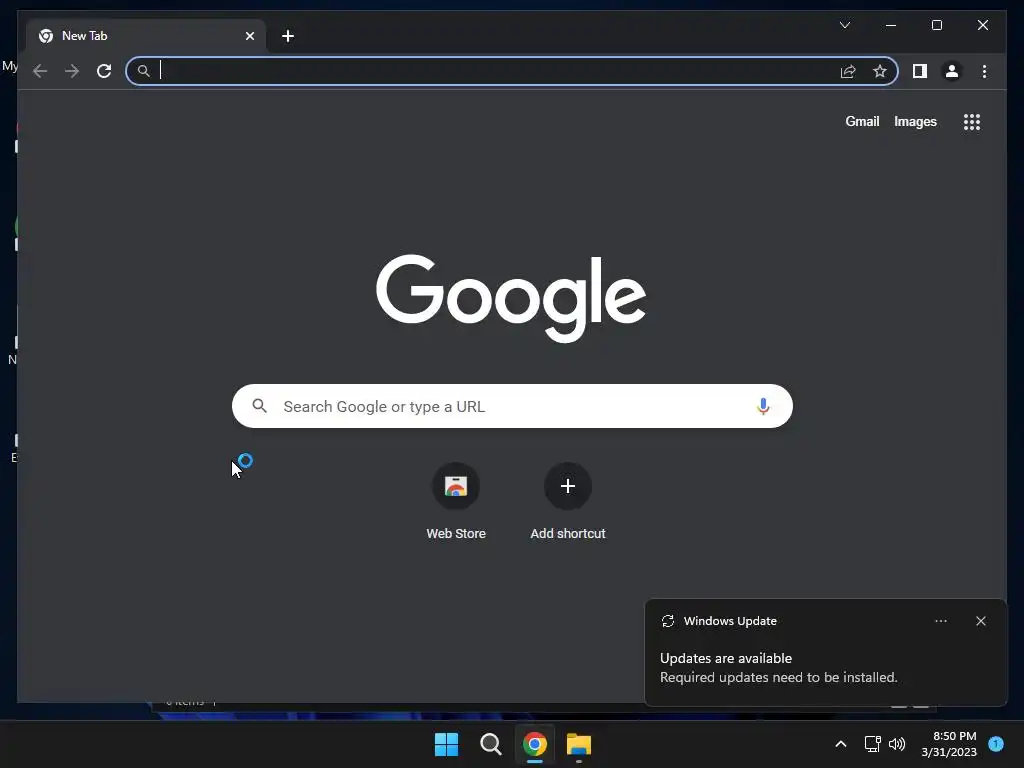Reload the current page
Viewport: 1024px width, 768px height.
104,71
